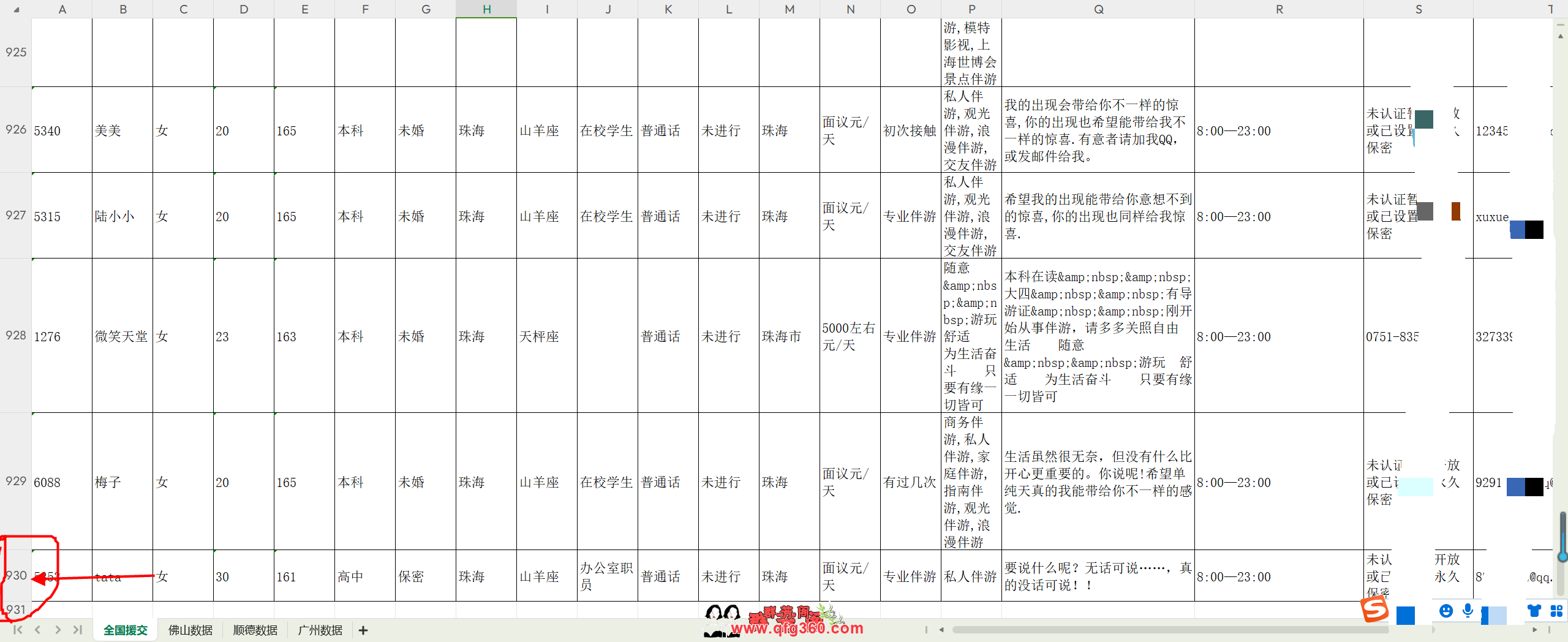Jump to the last sheet using the navigation arrow
Image resolution: width=1568 pixels, height=642 pixels.
(x=78, y=630)
